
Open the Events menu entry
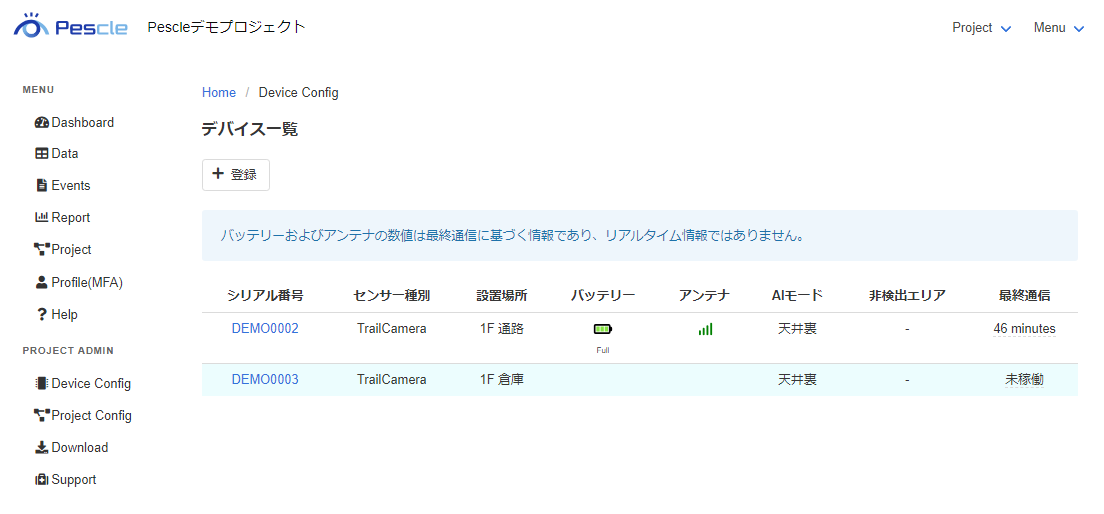coord(63,185)
